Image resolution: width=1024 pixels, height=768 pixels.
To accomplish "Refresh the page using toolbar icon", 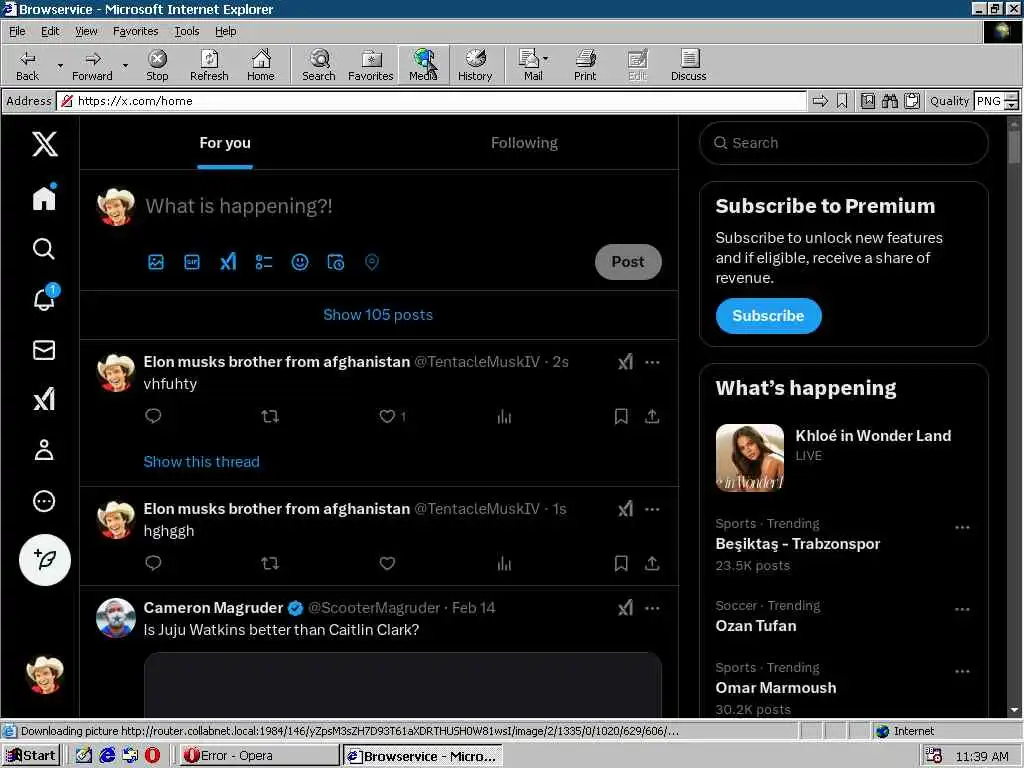I will click(209, 65).
